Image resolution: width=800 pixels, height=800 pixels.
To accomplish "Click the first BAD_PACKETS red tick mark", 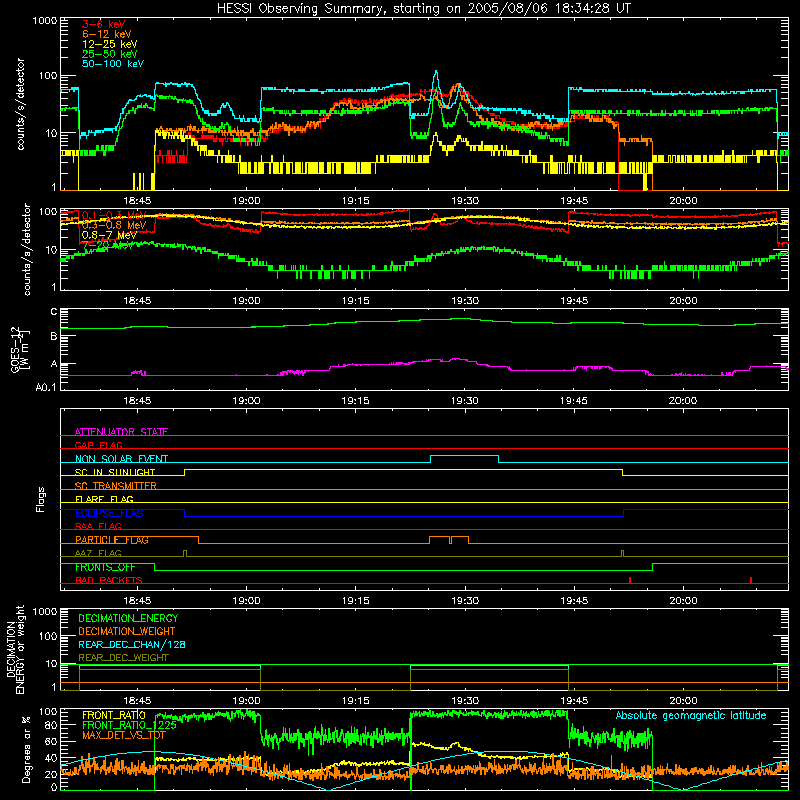I will 630,580.
